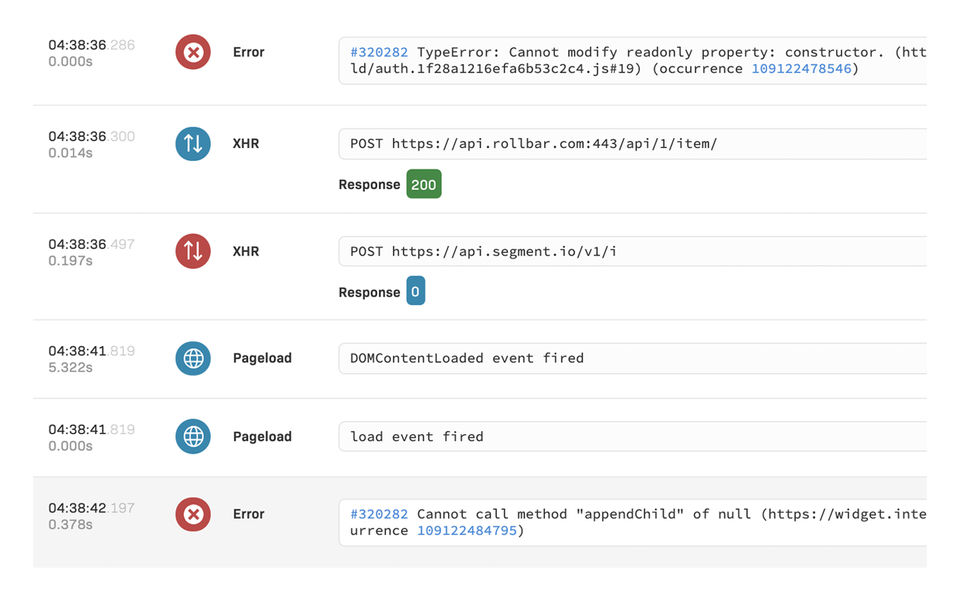The height and width of the screenshot is (602, 960).
Task: Click the Pageload label beside DOMContentLoaded event
Action: tap(262, 358)
